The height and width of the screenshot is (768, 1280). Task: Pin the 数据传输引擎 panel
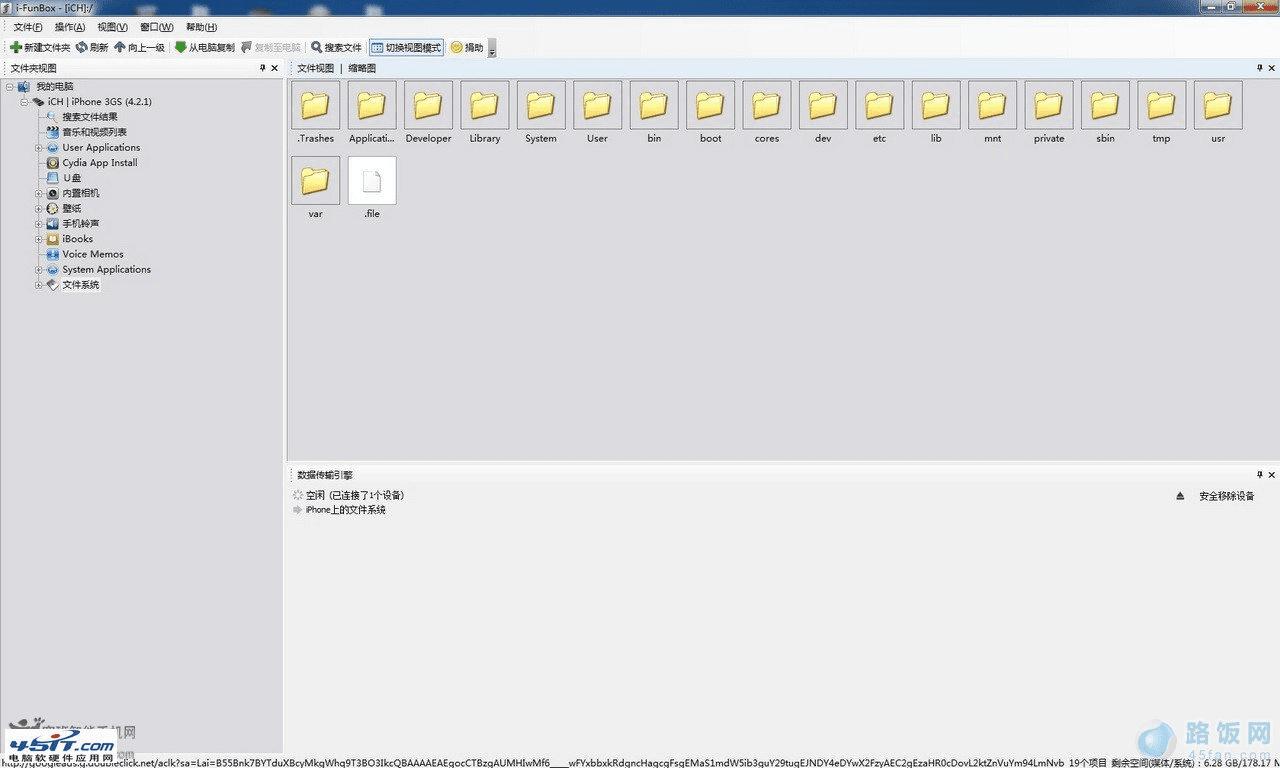[1259, 474]
